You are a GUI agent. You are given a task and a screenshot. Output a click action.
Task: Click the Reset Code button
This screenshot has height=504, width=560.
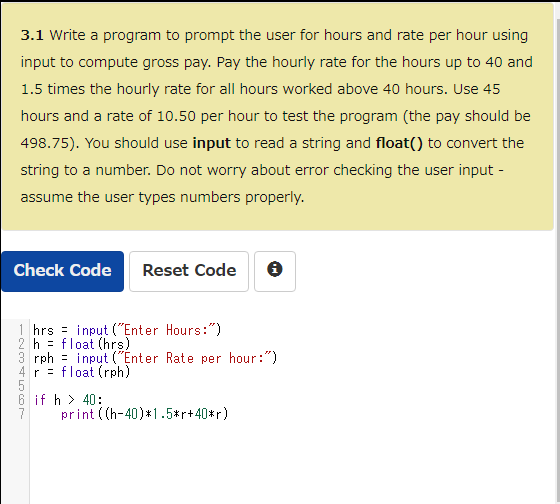tap(189, 271)
